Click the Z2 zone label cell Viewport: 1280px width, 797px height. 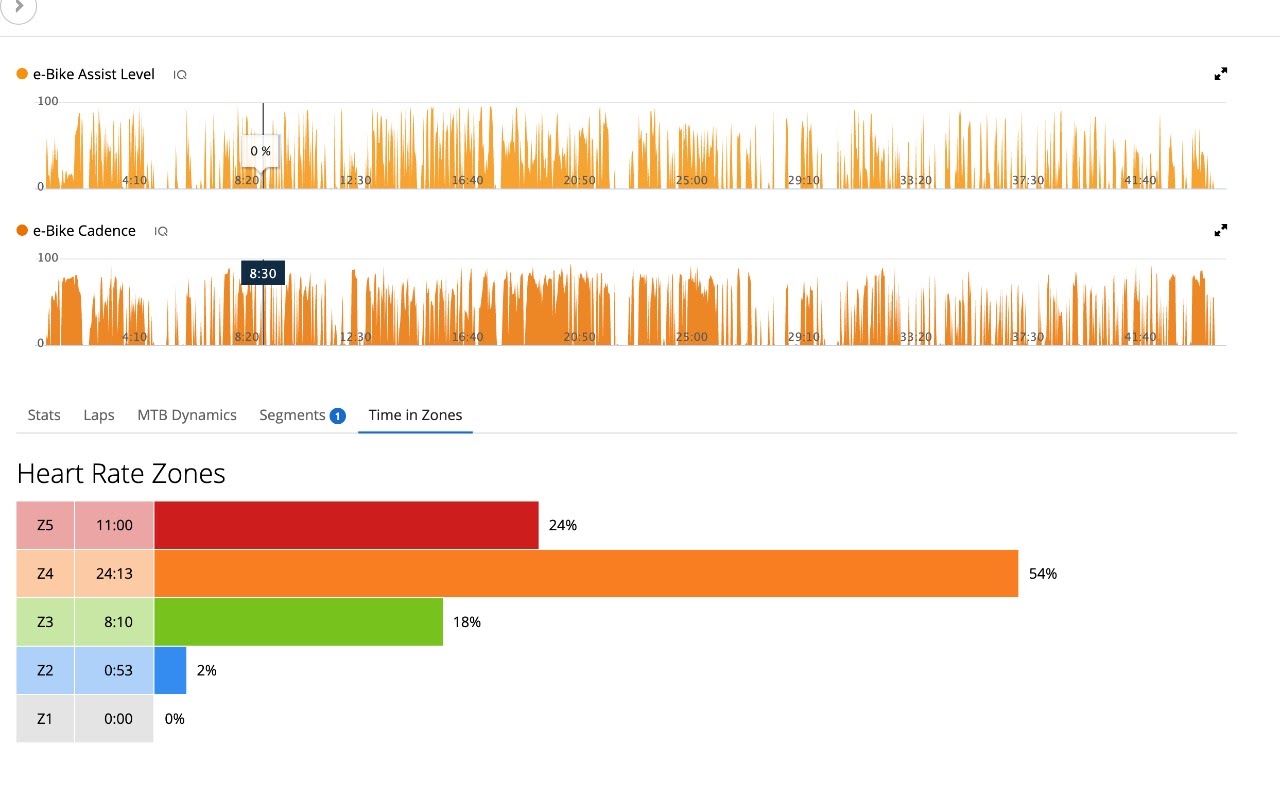(x=45, y=670)
